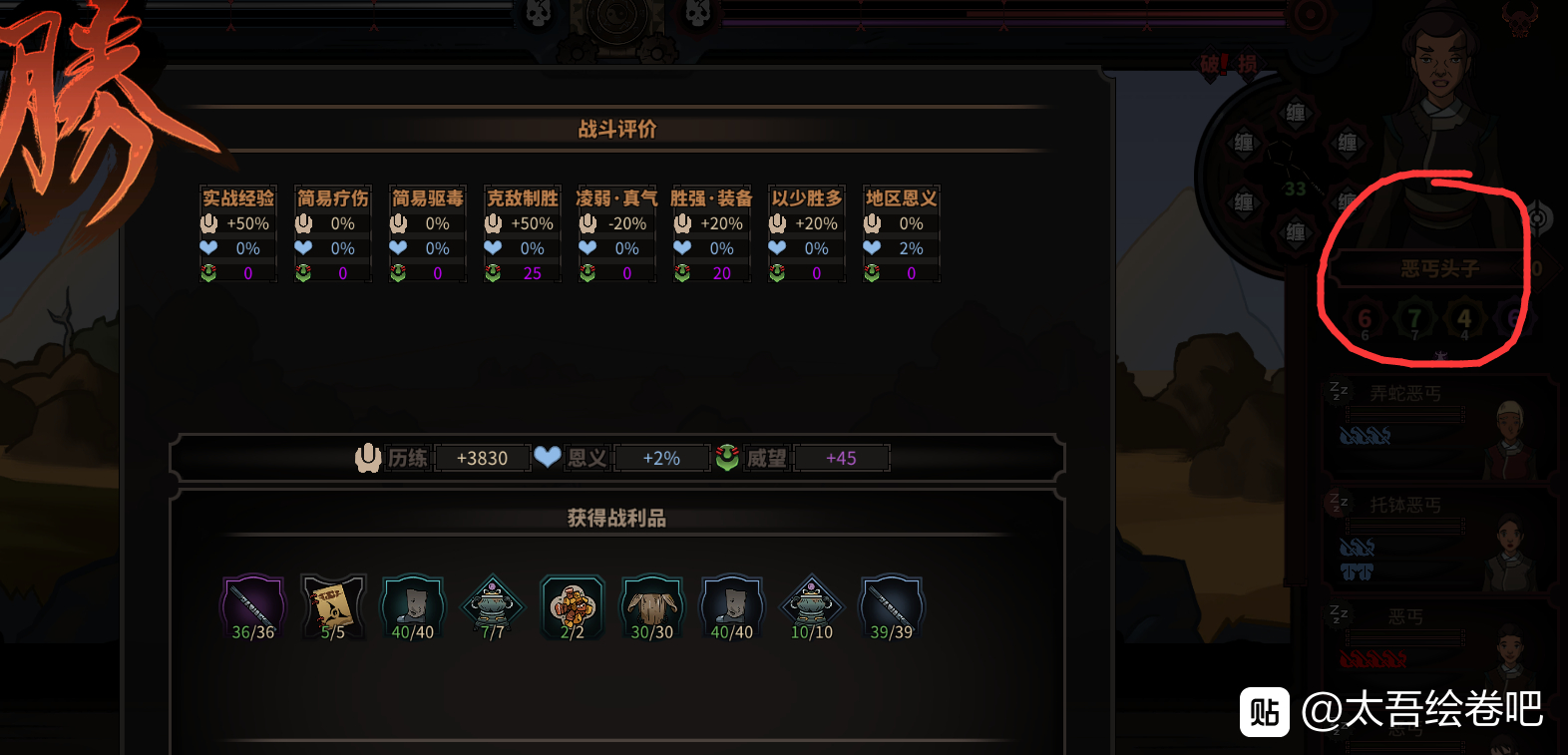Screen dimensions: 1568x755
Task: Select the purple-framed 36/36 needle loot item
Action: 253,606
